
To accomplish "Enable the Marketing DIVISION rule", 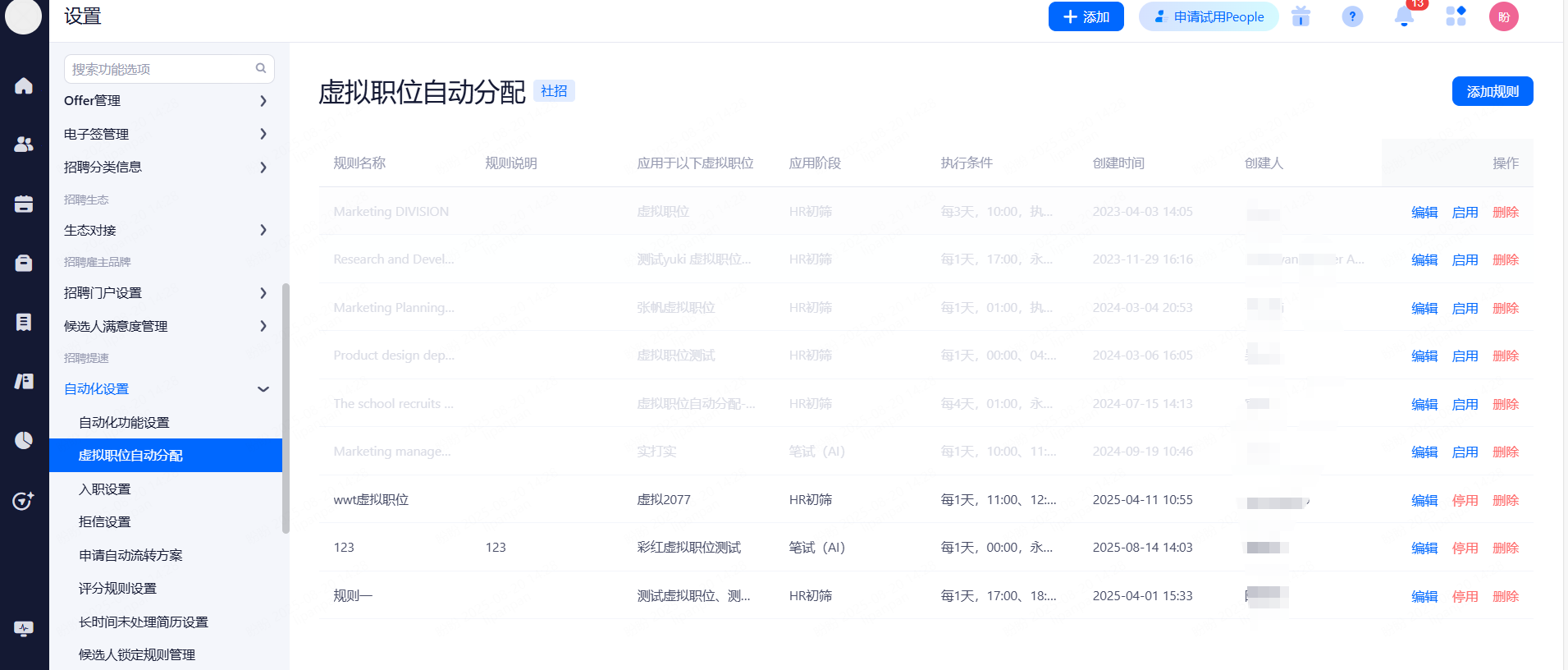I will coord(1465,212).
